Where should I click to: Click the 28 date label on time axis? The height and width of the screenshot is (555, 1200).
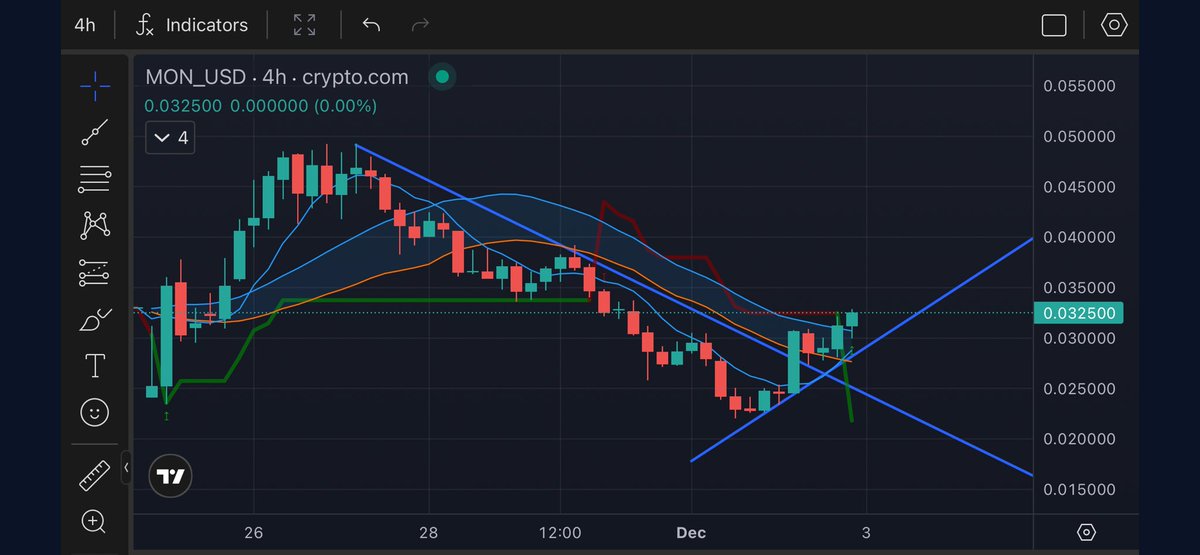click(429, 533)
